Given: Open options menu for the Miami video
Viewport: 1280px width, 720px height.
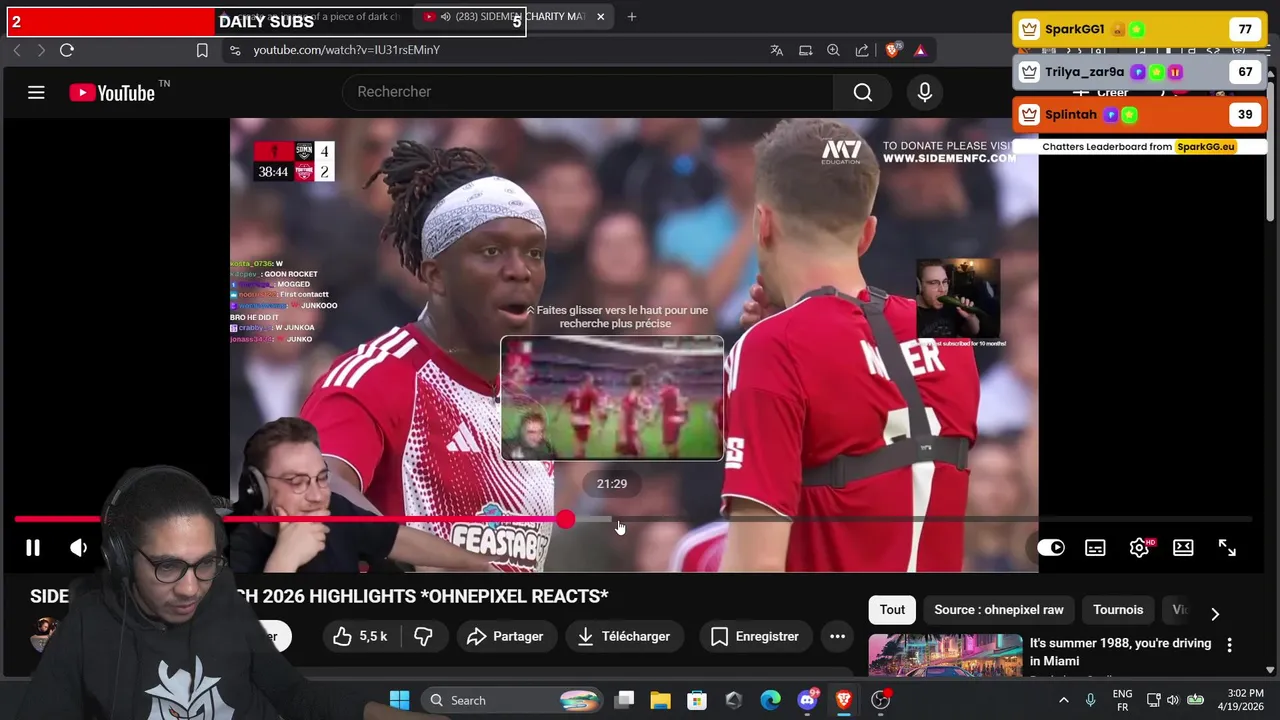Looking at the screenshot, I should tap(1229, 645).
